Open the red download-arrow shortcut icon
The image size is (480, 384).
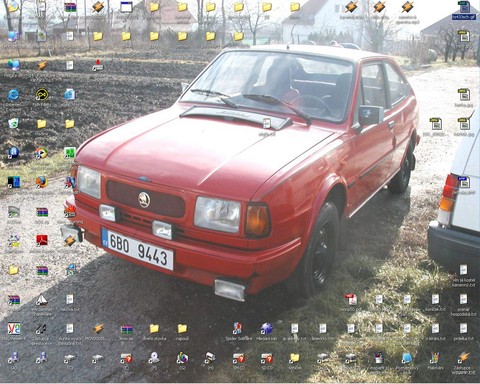[98, 65]
